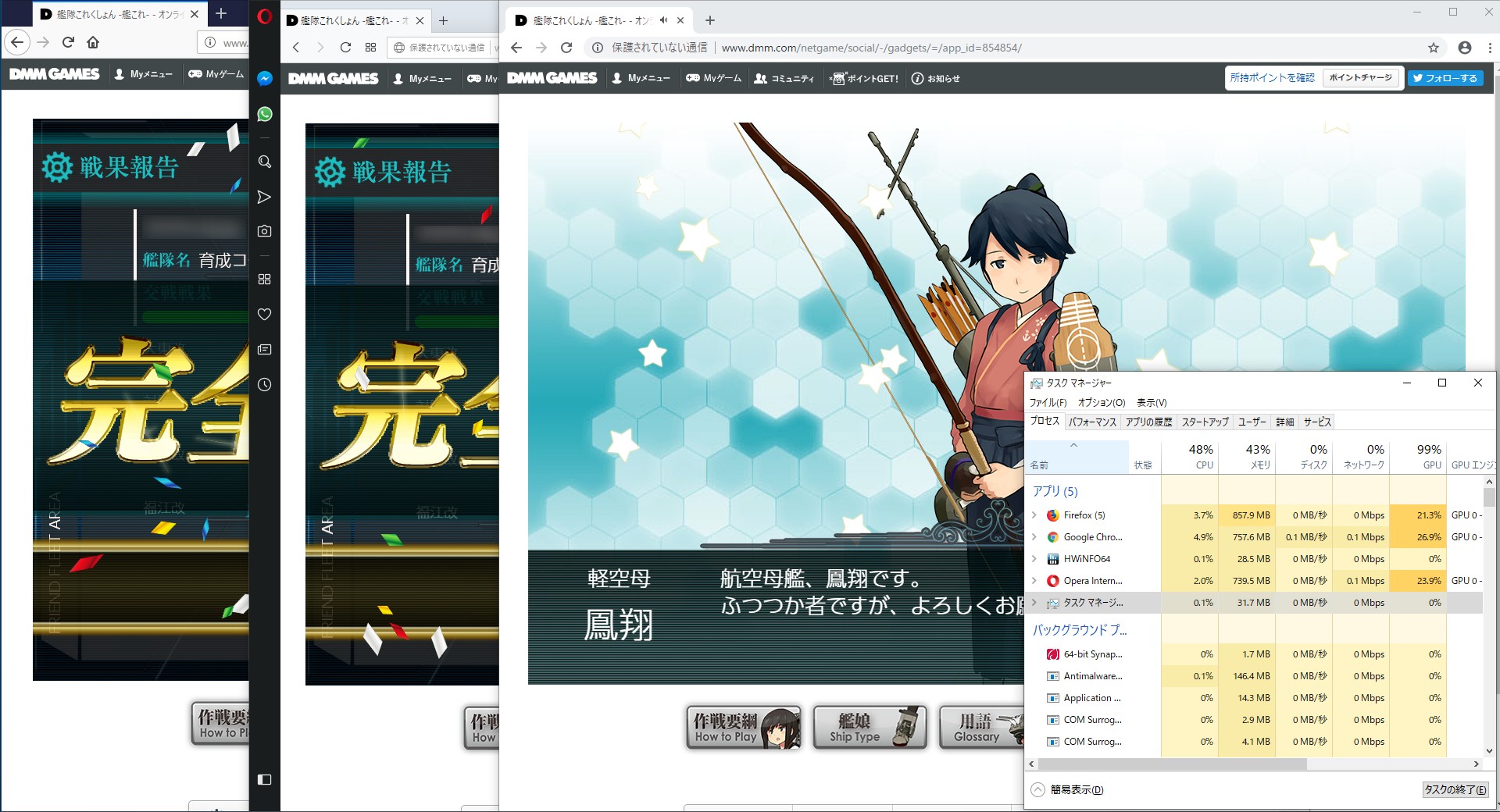The image size is (1500, 812).
Task: Click home button in Firefox window
Action: (93, 42)
